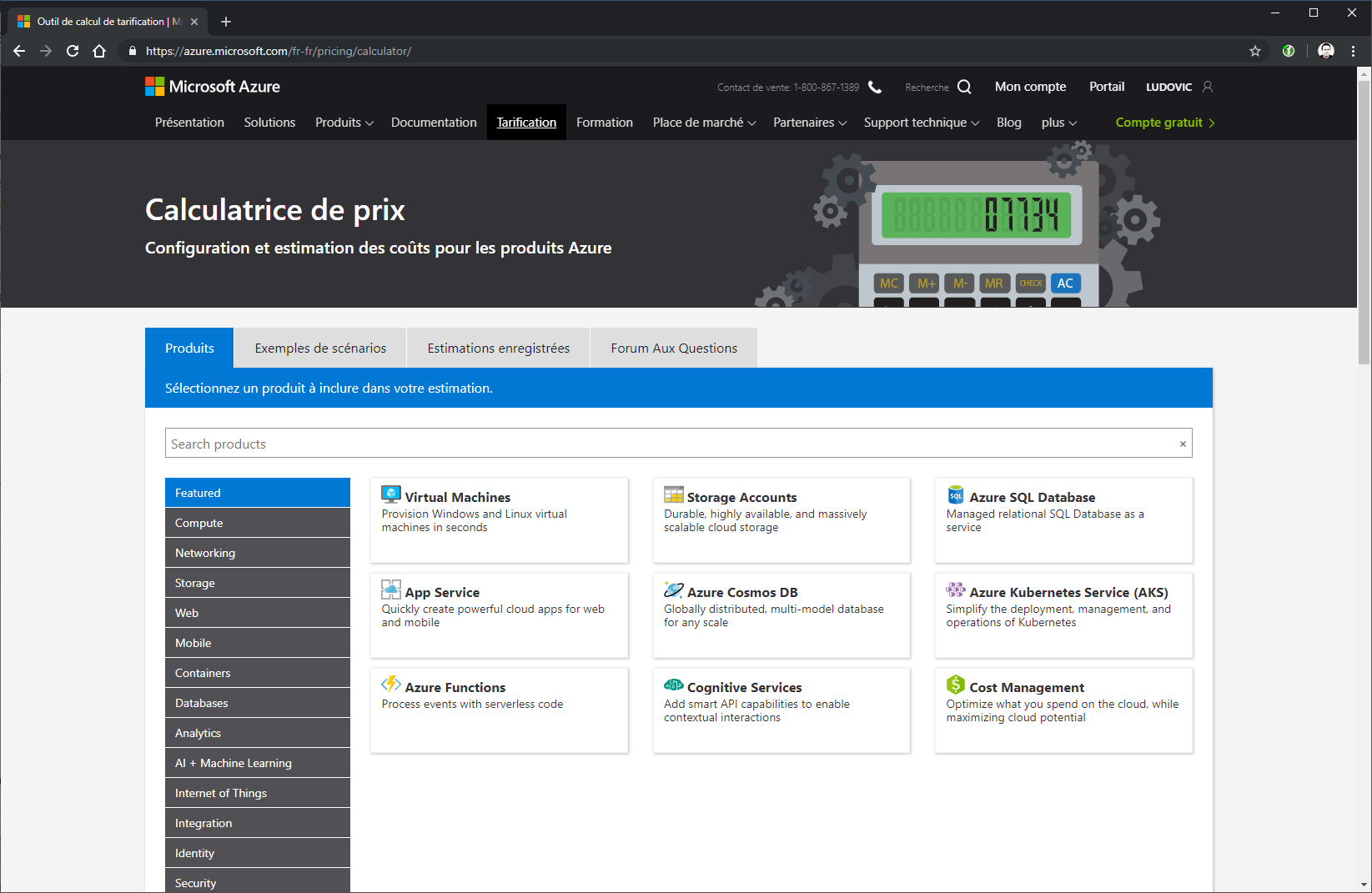
Task: Select the Storage category
Action: pyautogui.click(x=258, y=583)
